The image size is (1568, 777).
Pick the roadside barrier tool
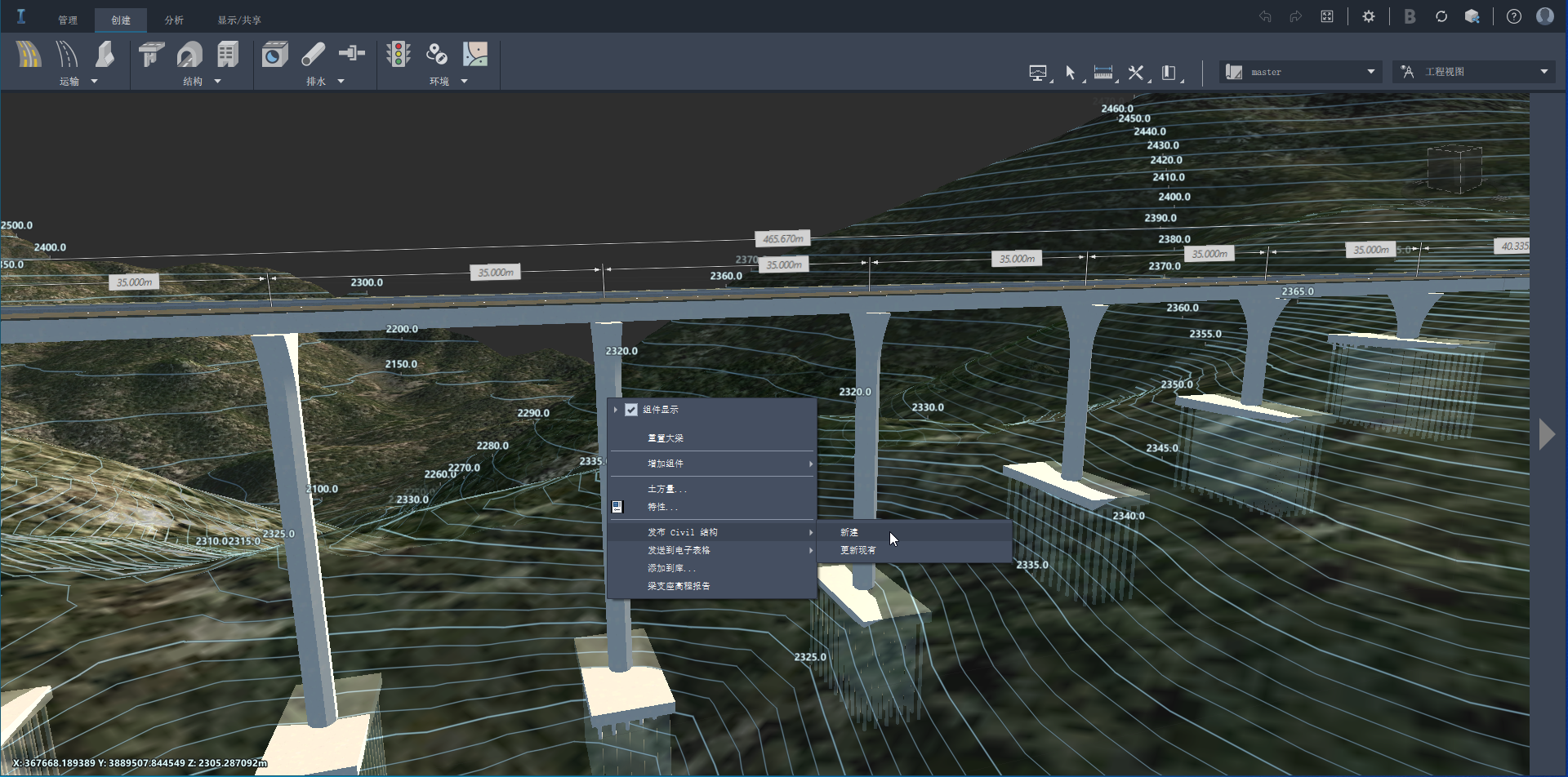(x=105, y=54)
